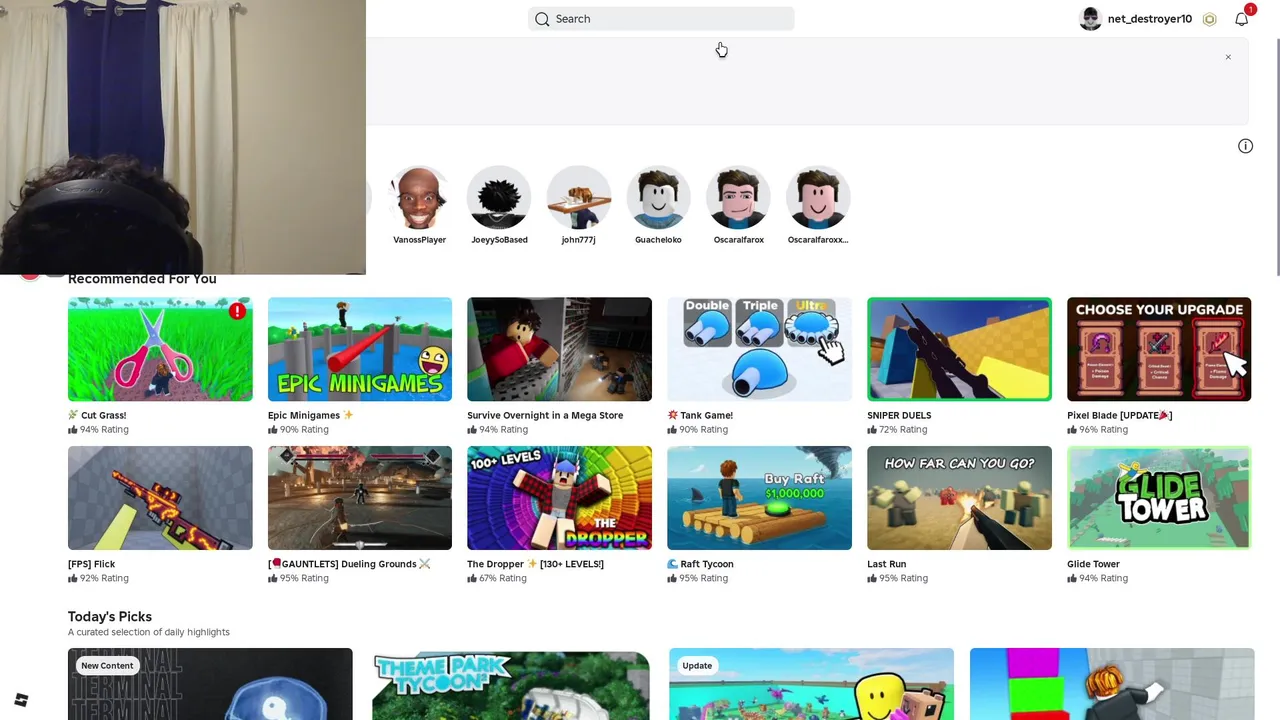Viewport: 1280px width, 720px height.
Task: Open VanossPlayer friend avatar
Action: point(419,198)
